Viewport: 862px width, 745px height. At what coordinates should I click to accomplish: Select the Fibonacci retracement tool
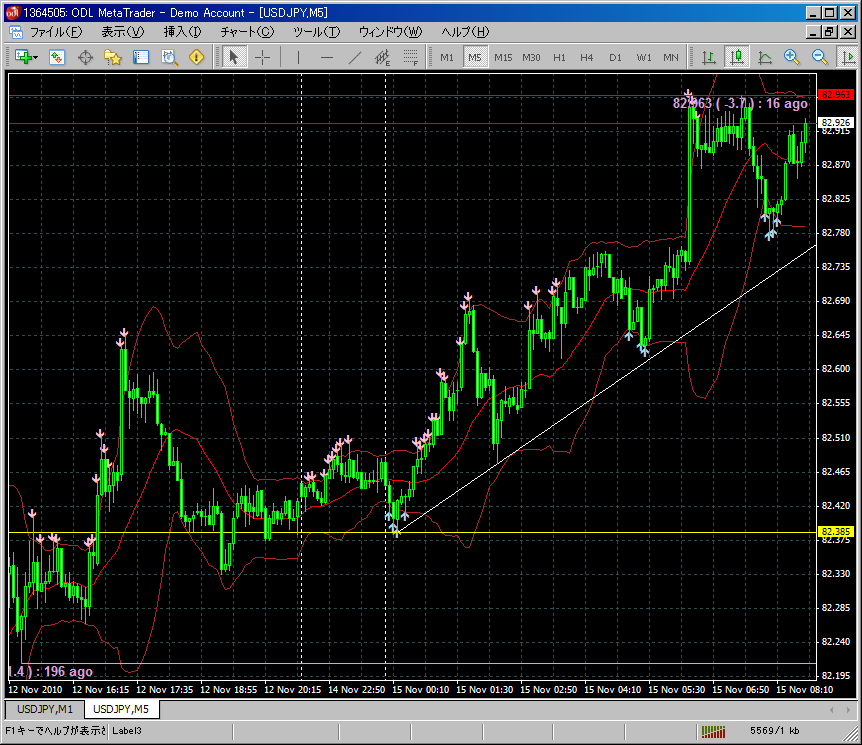[410, 57]
